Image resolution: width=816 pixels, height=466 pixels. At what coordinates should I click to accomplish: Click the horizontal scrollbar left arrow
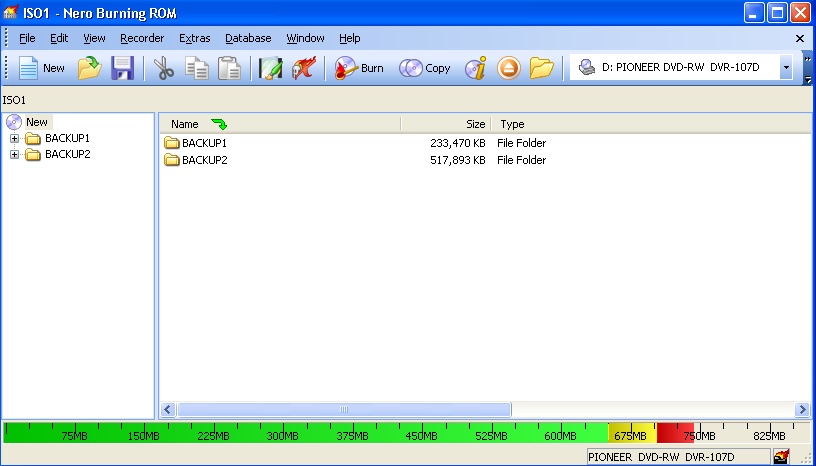(168, 410)
